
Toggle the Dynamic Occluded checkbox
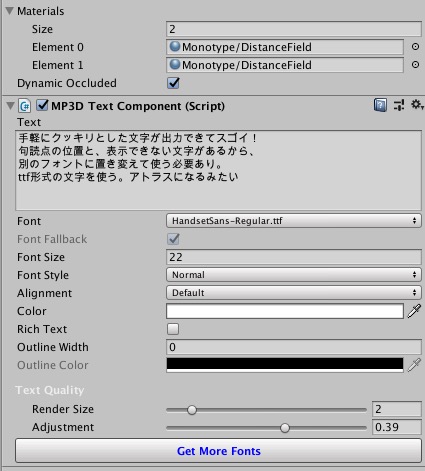pyautogui.click(x=173, y=83)
